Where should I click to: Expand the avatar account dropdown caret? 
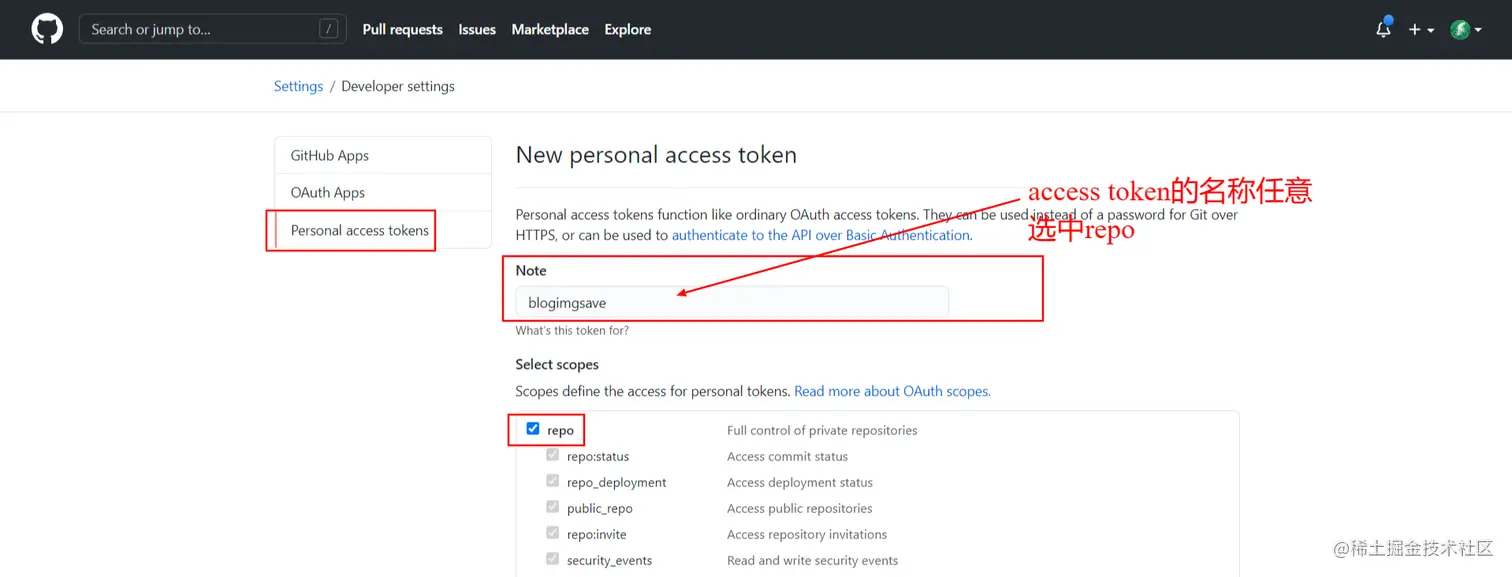pos(1477,30)
